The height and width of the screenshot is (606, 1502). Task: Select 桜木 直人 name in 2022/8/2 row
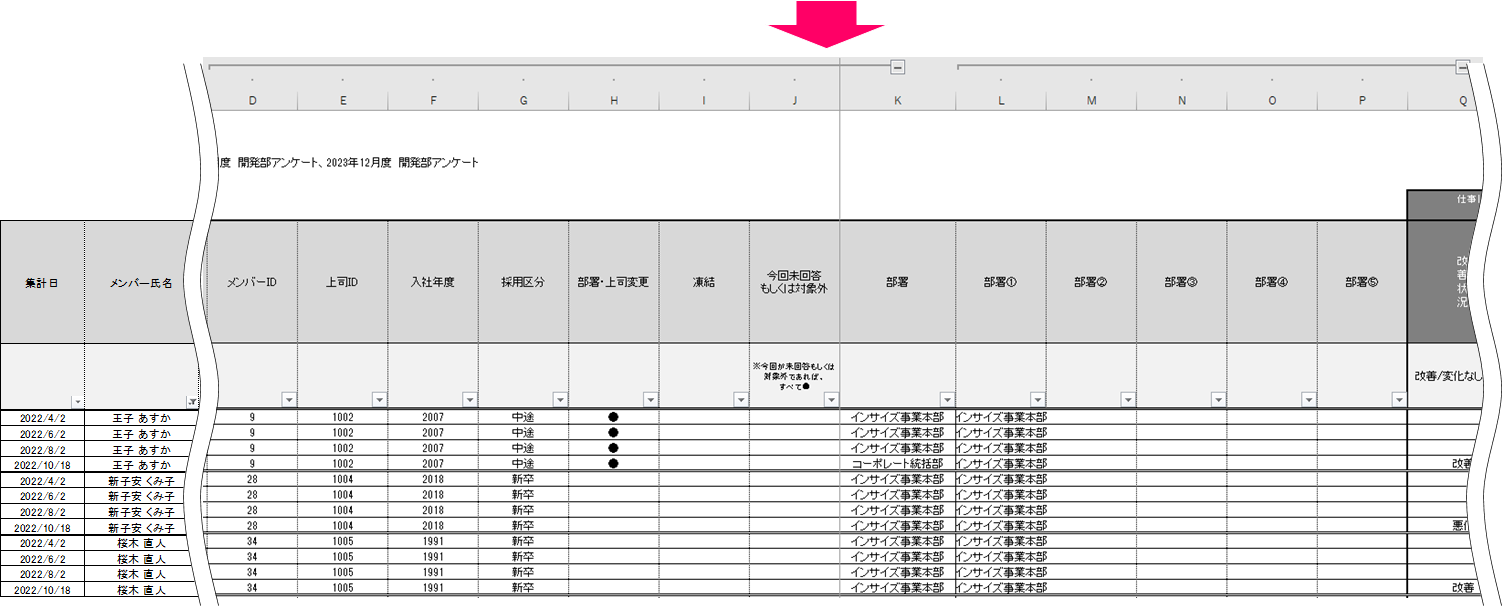click(141, 574)
